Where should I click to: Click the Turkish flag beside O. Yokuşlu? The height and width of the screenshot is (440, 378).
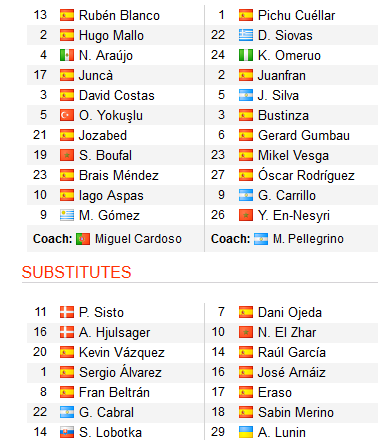point(67,115)
